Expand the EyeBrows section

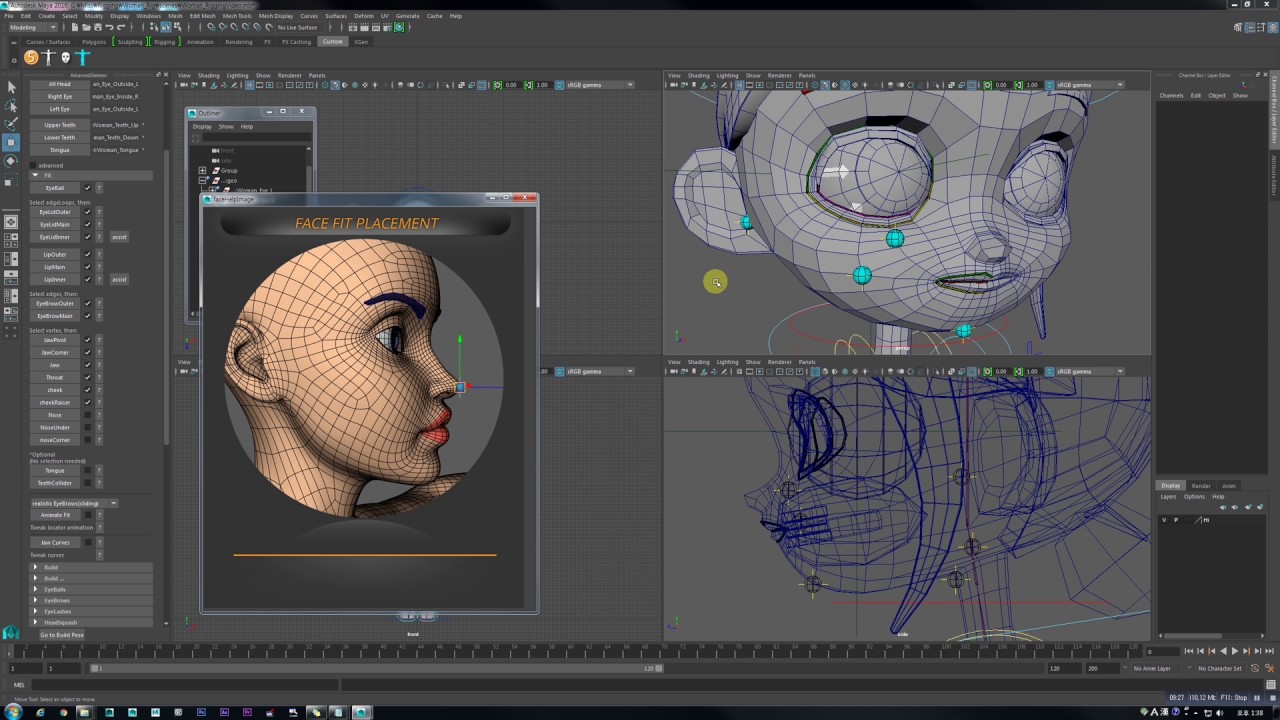coord(36,600)
